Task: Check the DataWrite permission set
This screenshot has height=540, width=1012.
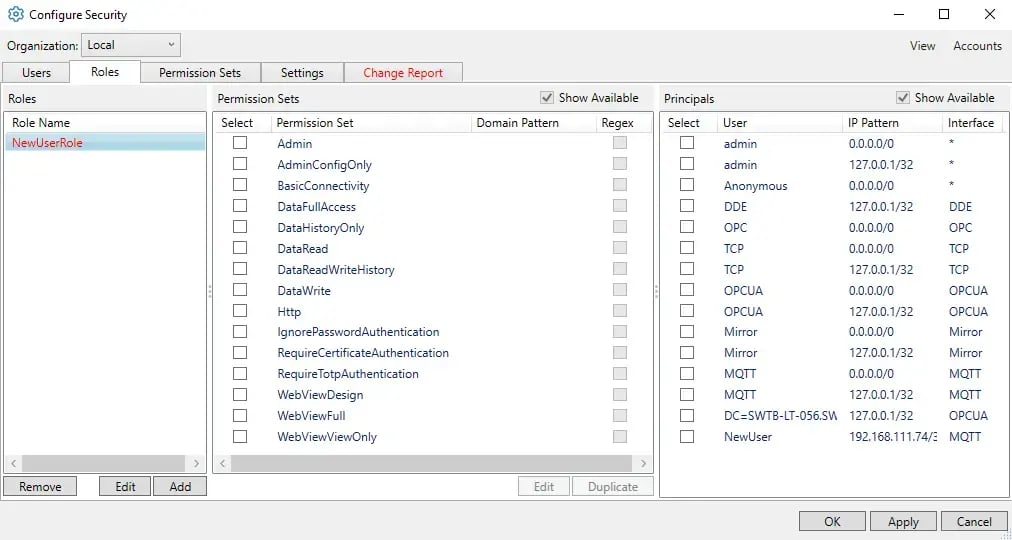Action: click(x=240, y=290)
